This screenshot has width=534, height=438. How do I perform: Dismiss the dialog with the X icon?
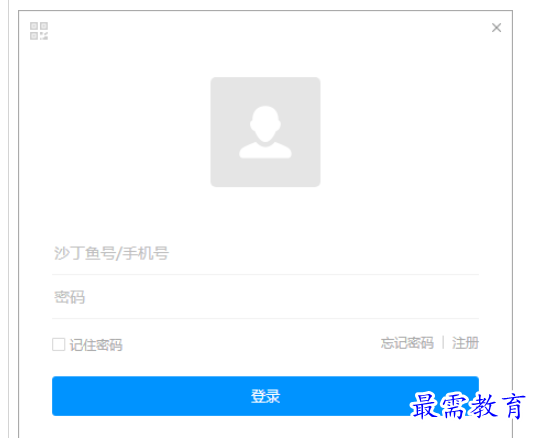click(x=496, y=28)
